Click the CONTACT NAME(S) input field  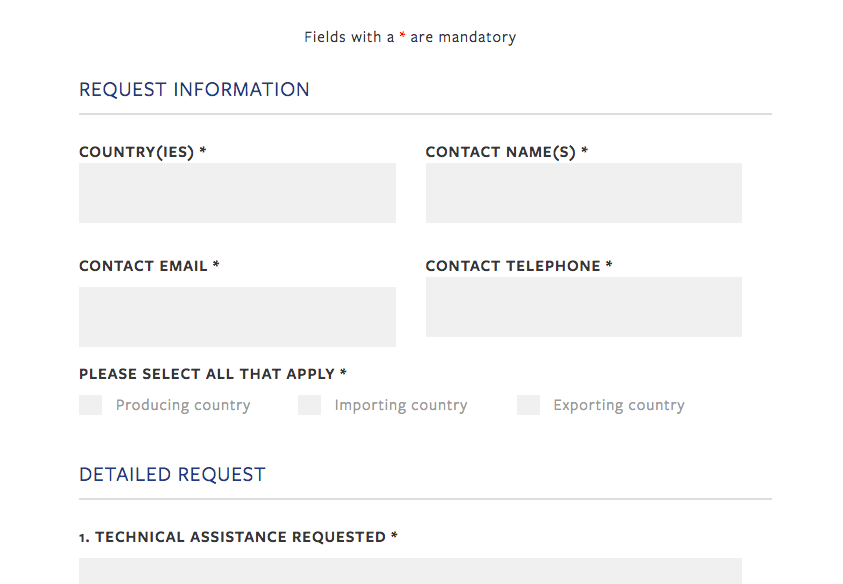pos(583,192)
